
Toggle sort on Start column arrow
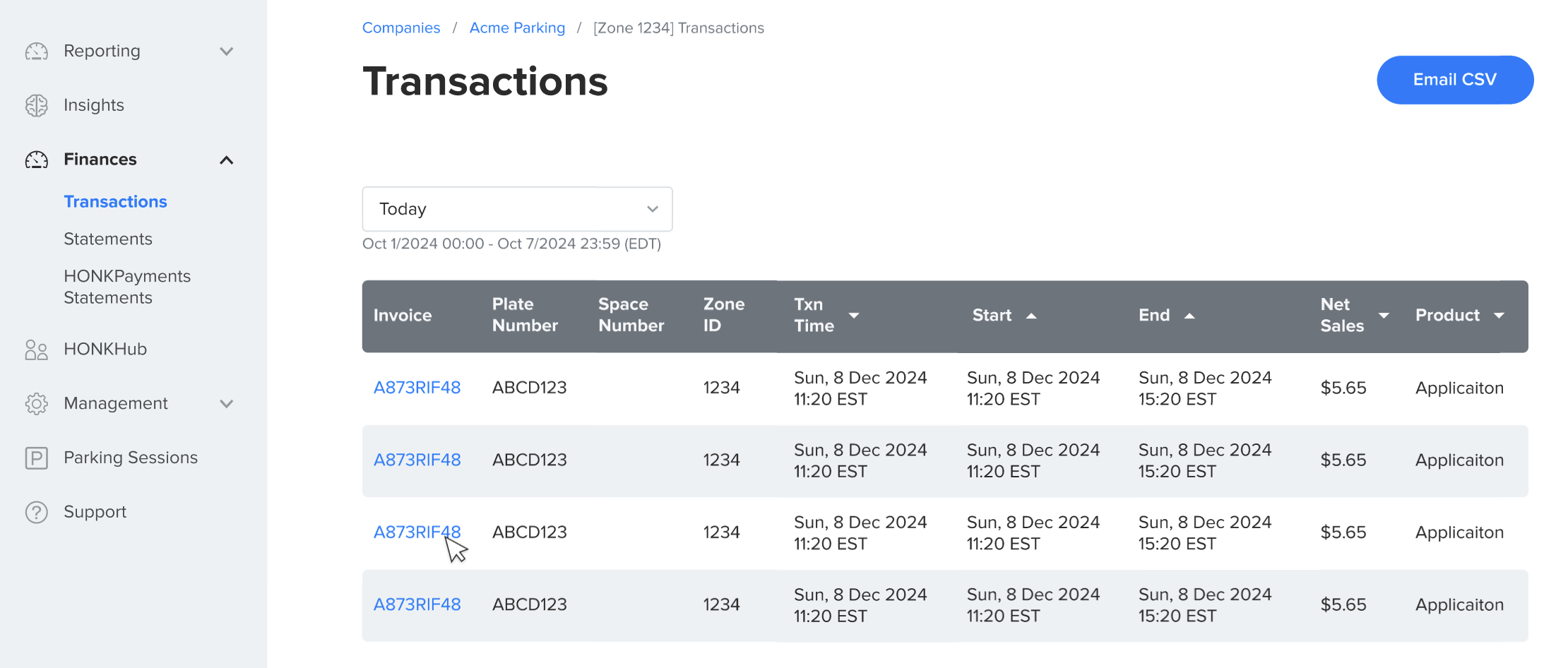coord(1031,316)
